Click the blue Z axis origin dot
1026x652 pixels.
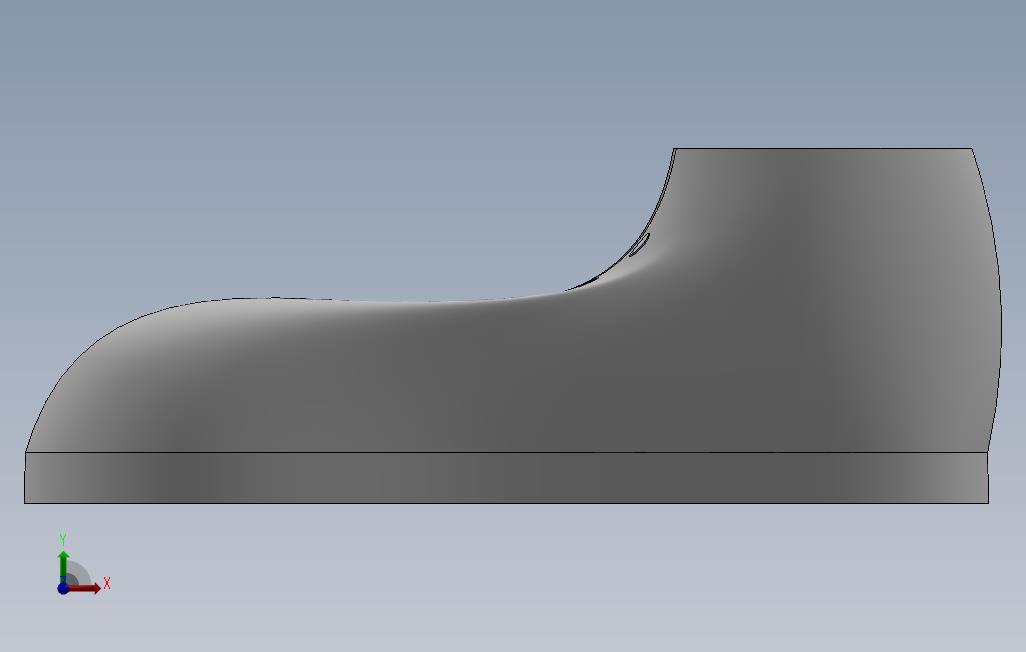pos(63,588)
